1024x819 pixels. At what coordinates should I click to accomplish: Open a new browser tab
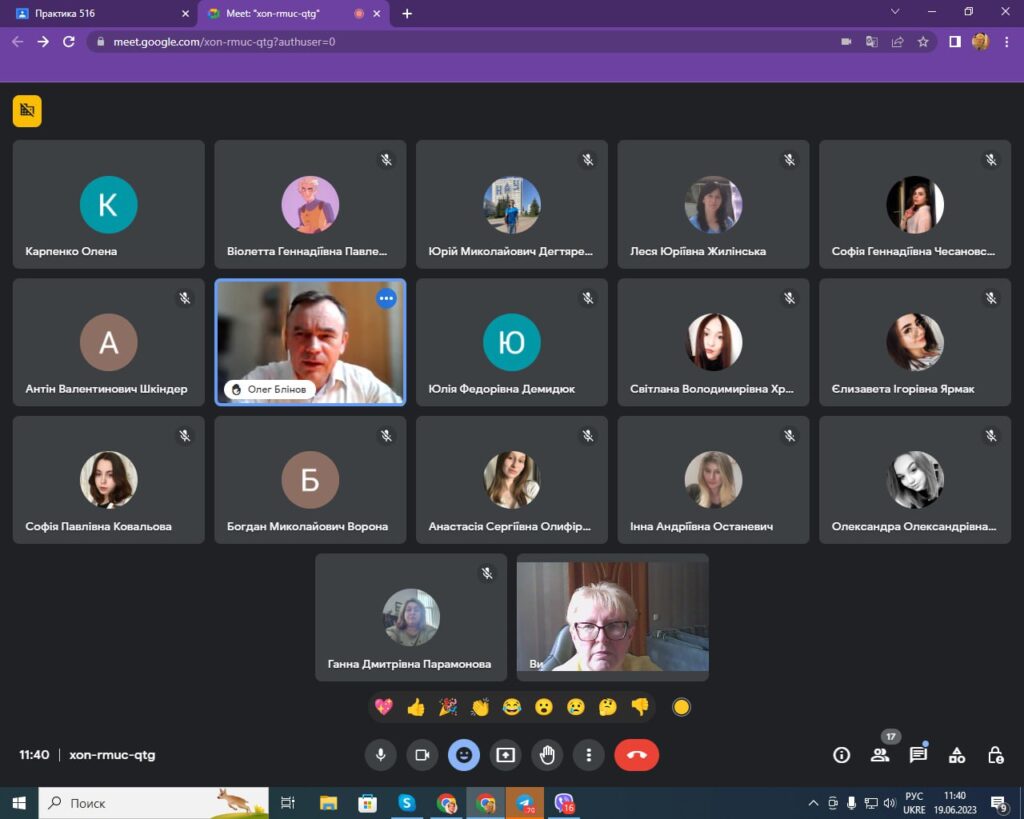click(407, 14)
